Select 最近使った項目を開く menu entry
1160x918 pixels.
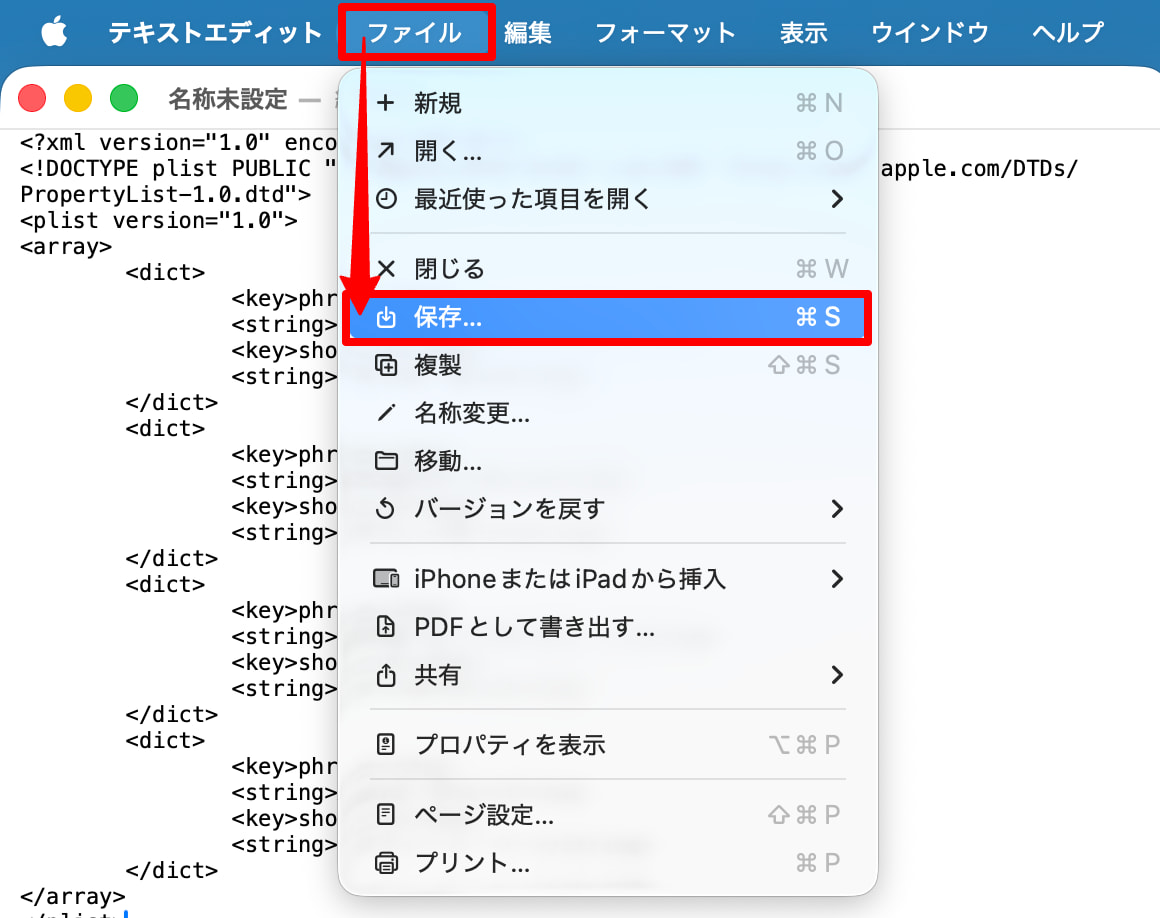point(607,199)
